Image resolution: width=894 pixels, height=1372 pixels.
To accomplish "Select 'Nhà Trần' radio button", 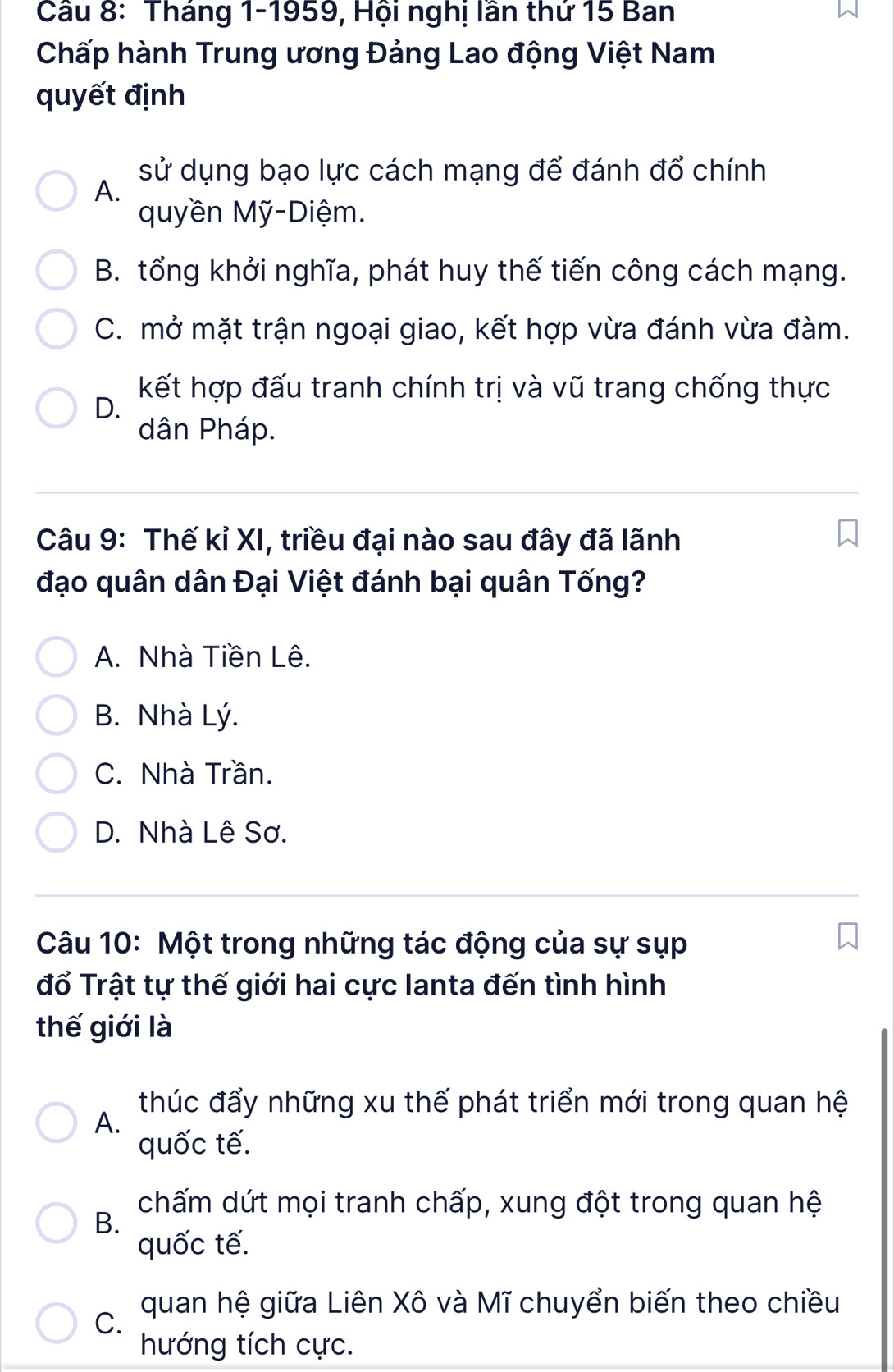I will pos(57,774).
